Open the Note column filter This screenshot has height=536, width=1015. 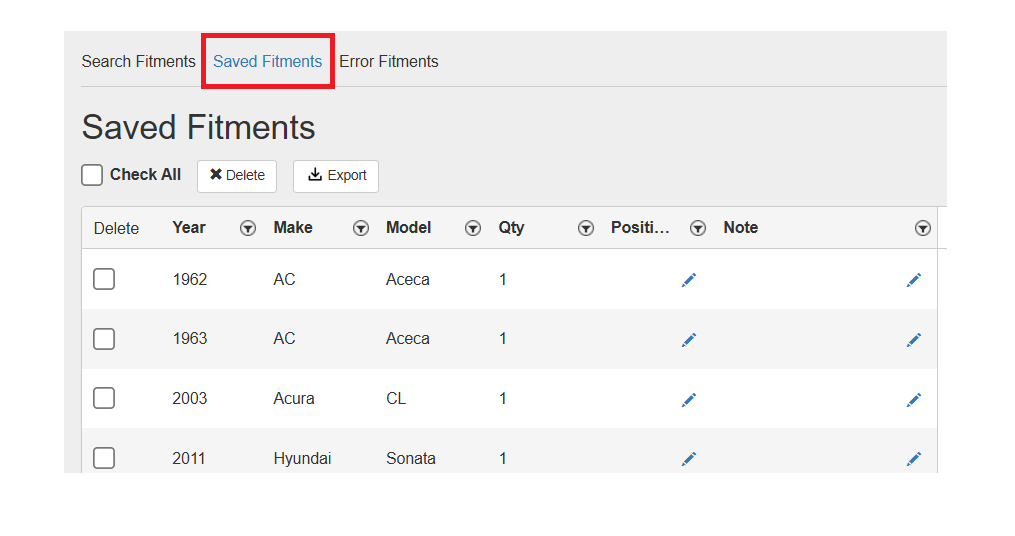pos(923,228)
